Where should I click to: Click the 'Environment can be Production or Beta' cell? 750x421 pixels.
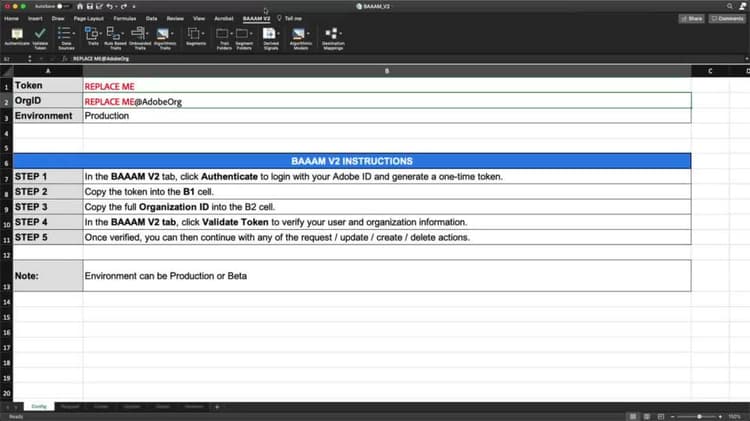(x=387, y=276)
